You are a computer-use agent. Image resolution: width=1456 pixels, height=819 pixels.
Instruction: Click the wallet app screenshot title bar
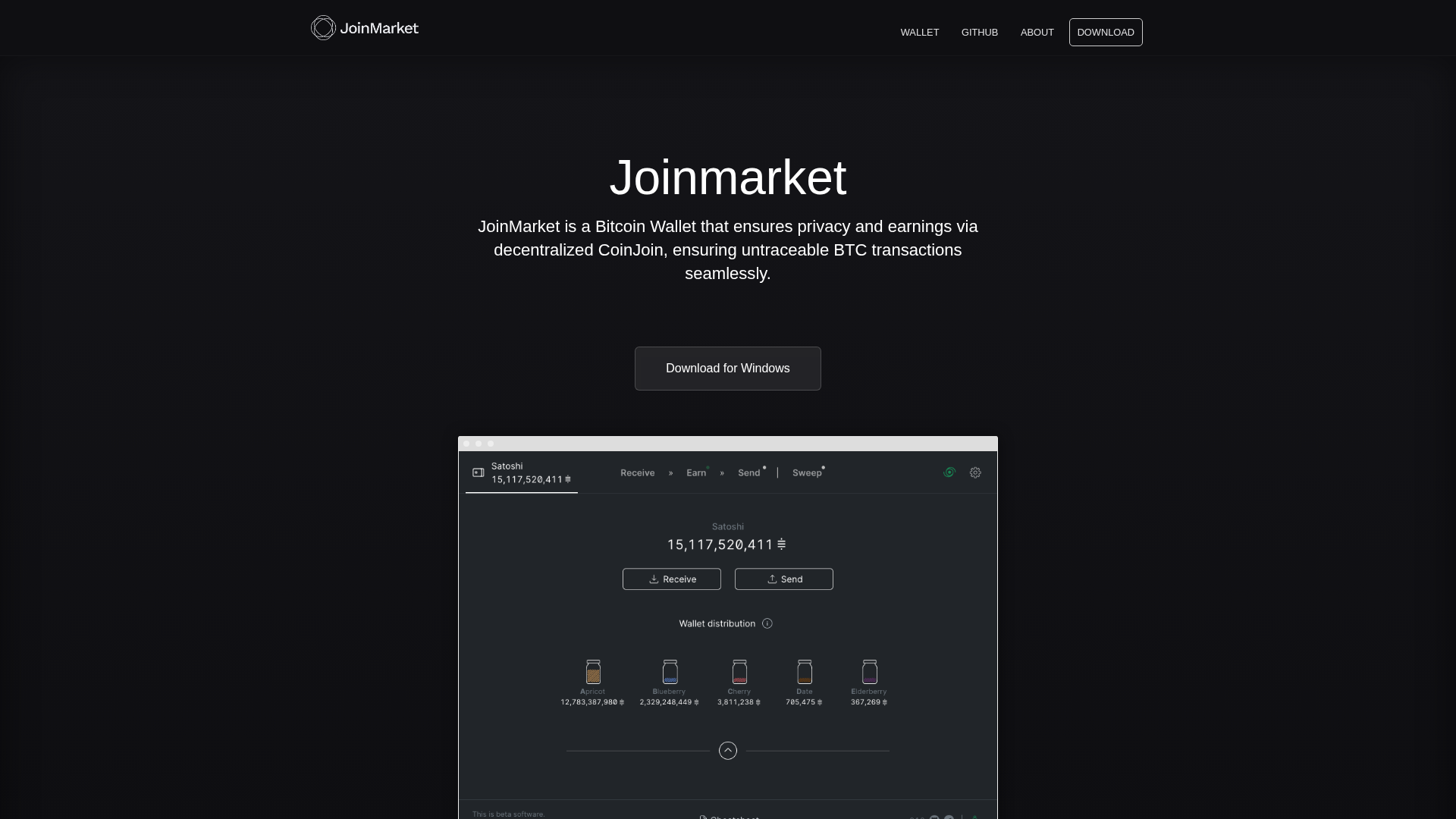[x=727, y=444]
